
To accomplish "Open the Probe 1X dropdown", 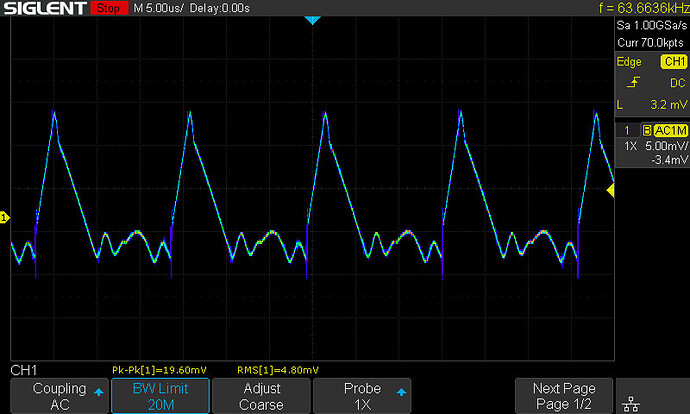I will (x=362, y=396).
